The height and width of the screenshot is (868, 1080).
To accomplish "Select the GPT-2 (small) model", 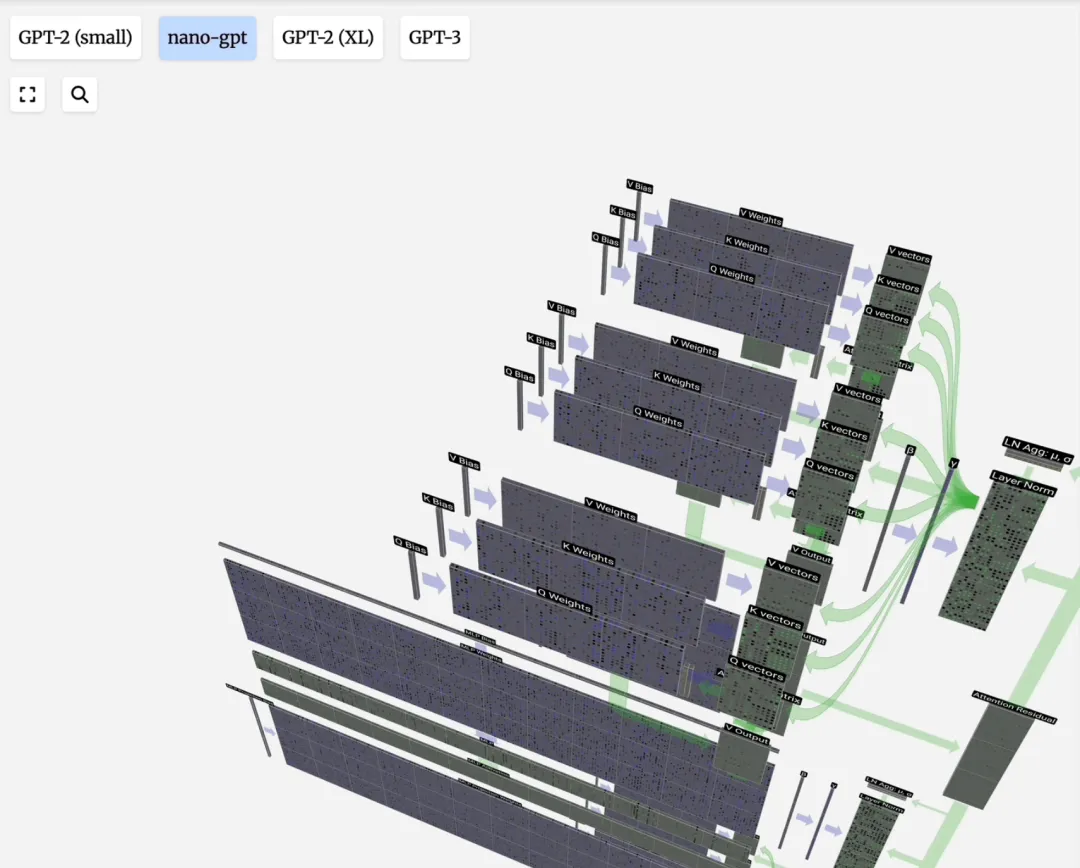I will click(75, 38).
